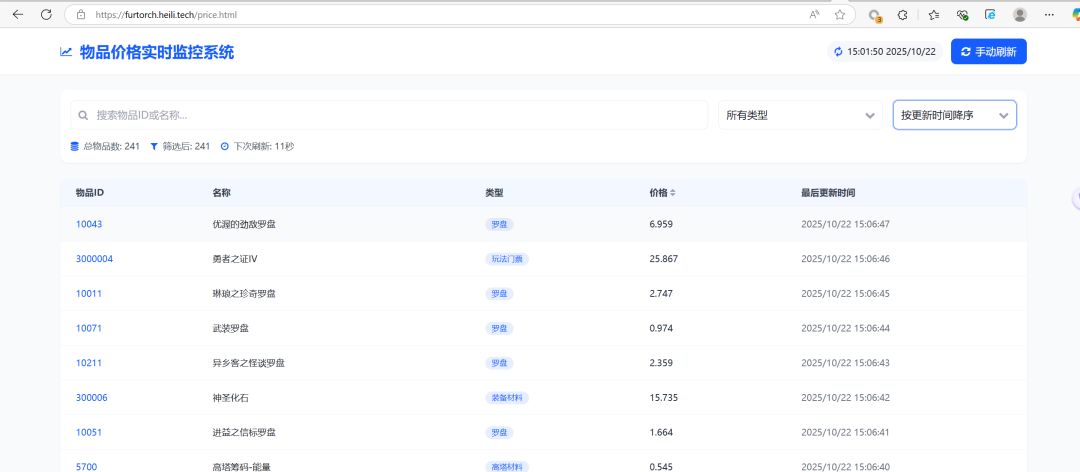Image resolution: width=1080 pixels, height=472 pixels.
Task: Click item name 琳琅之珍奇罗盘
Action: coord(245,294)
